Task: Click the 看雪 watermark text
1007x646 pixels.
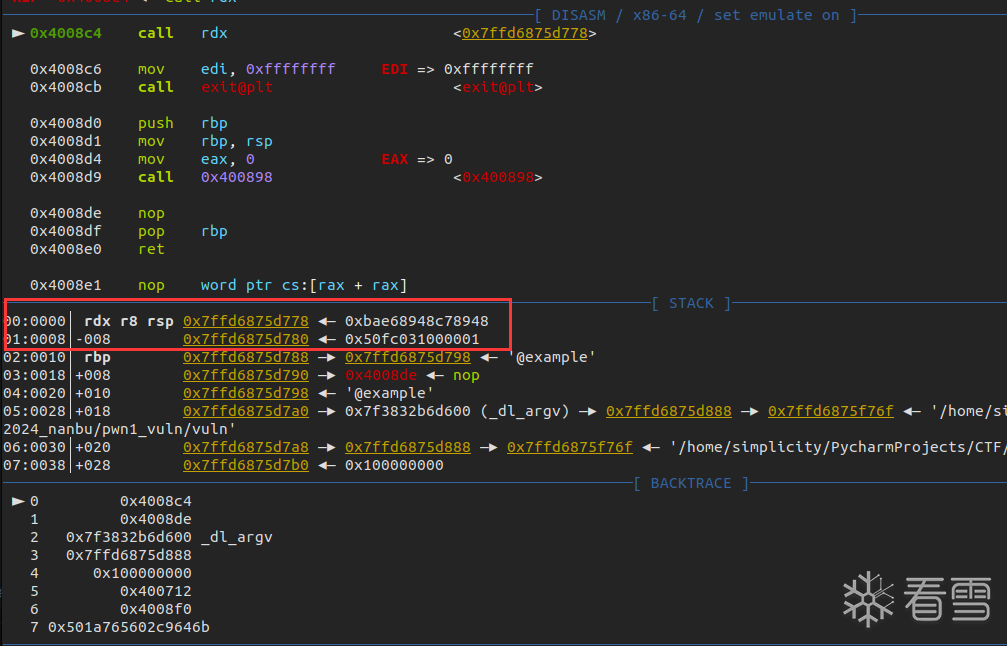Action: (948, 598)
